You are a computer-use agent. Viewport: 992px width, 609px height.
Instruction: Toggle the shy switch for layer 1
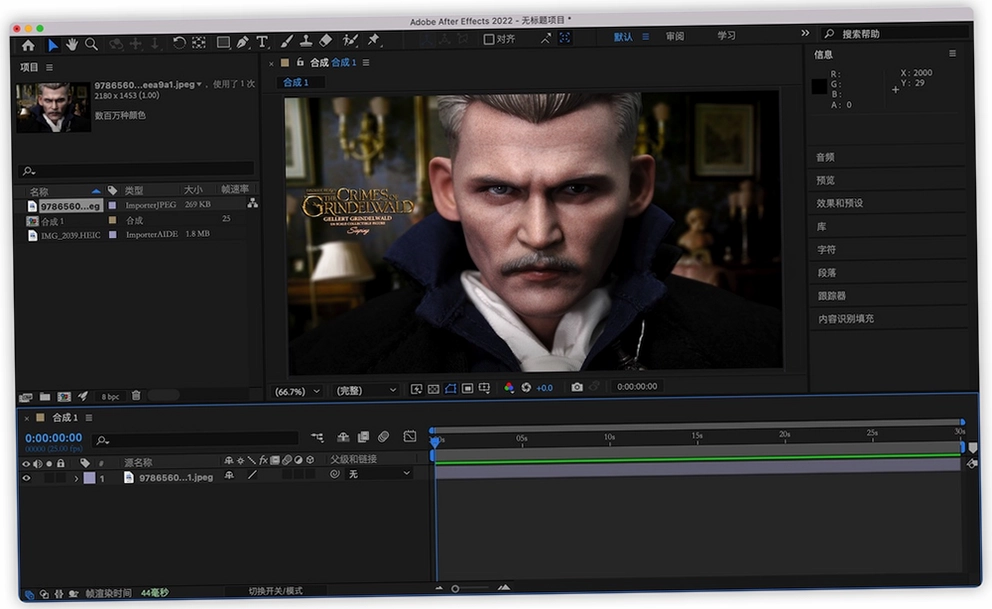click(229, 475)
